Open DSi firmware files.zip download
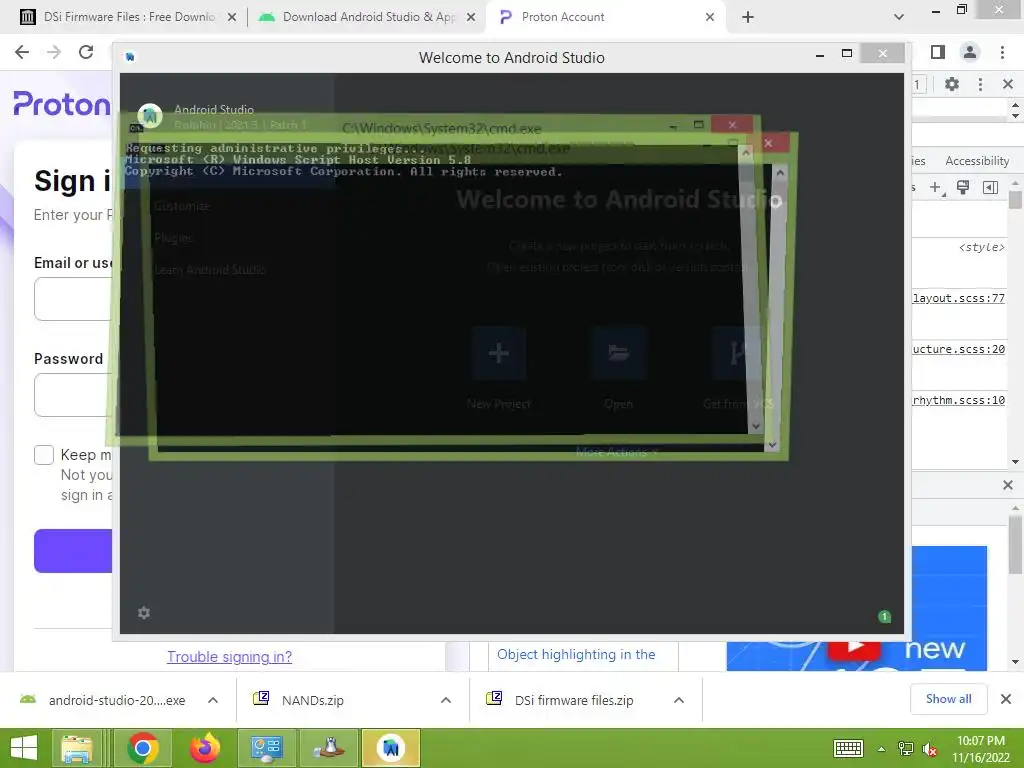 coord(562,700)
